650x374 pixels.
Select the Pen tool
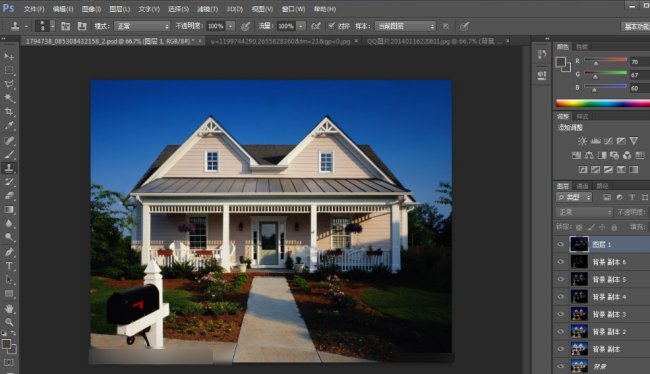tap(9, 252)
